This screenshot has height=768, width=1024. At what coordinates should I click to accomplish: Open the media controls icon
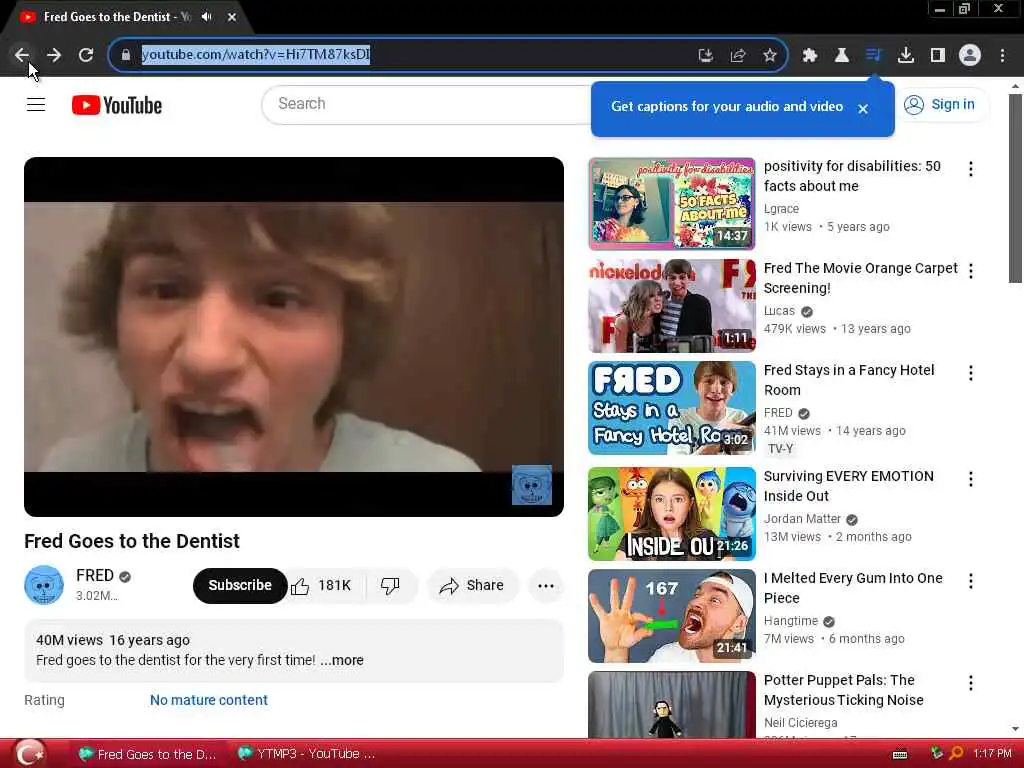pyautogui.click(x=874, y=56)
